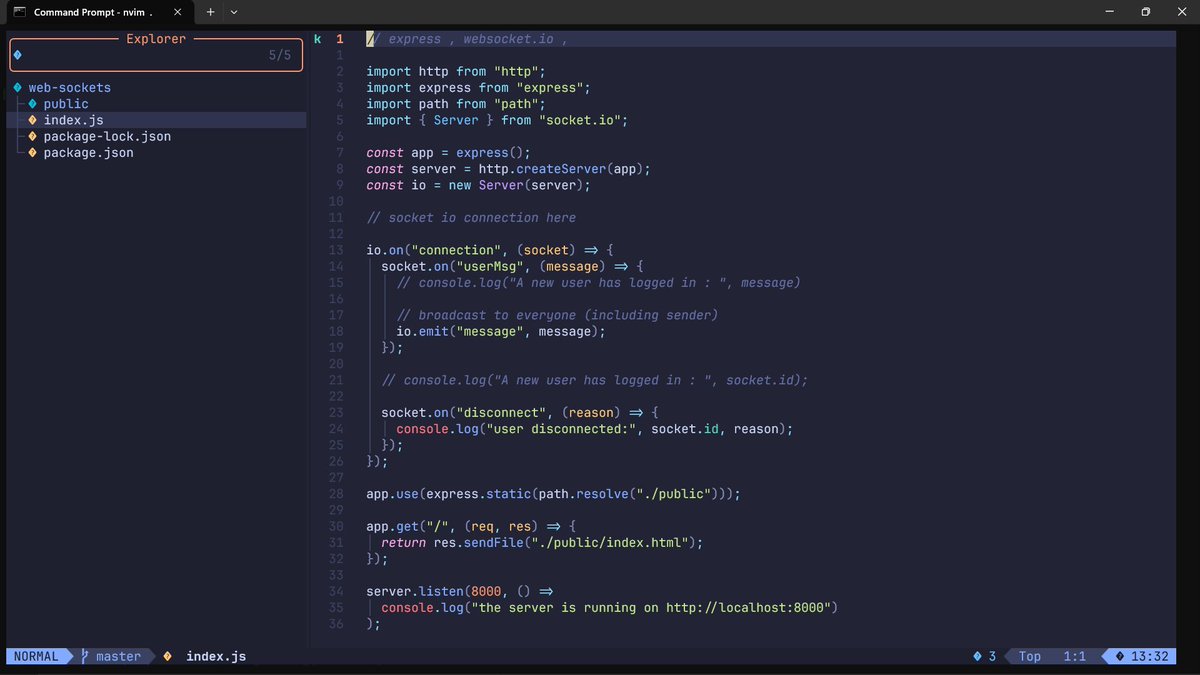Close the Command Prompt - nvim tab
Image resolution: width=1200 pixels, height=675 pixels.
click(x=177, y=12)
